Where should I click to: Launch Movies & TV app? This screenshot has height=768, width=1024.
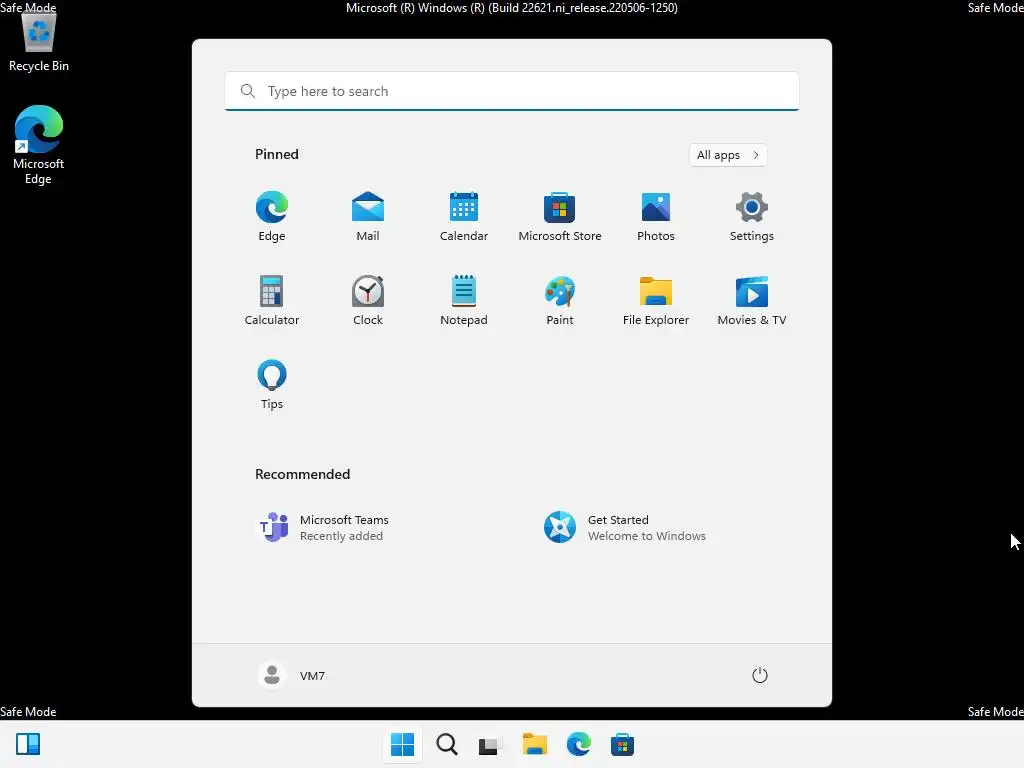coord(752,300)
